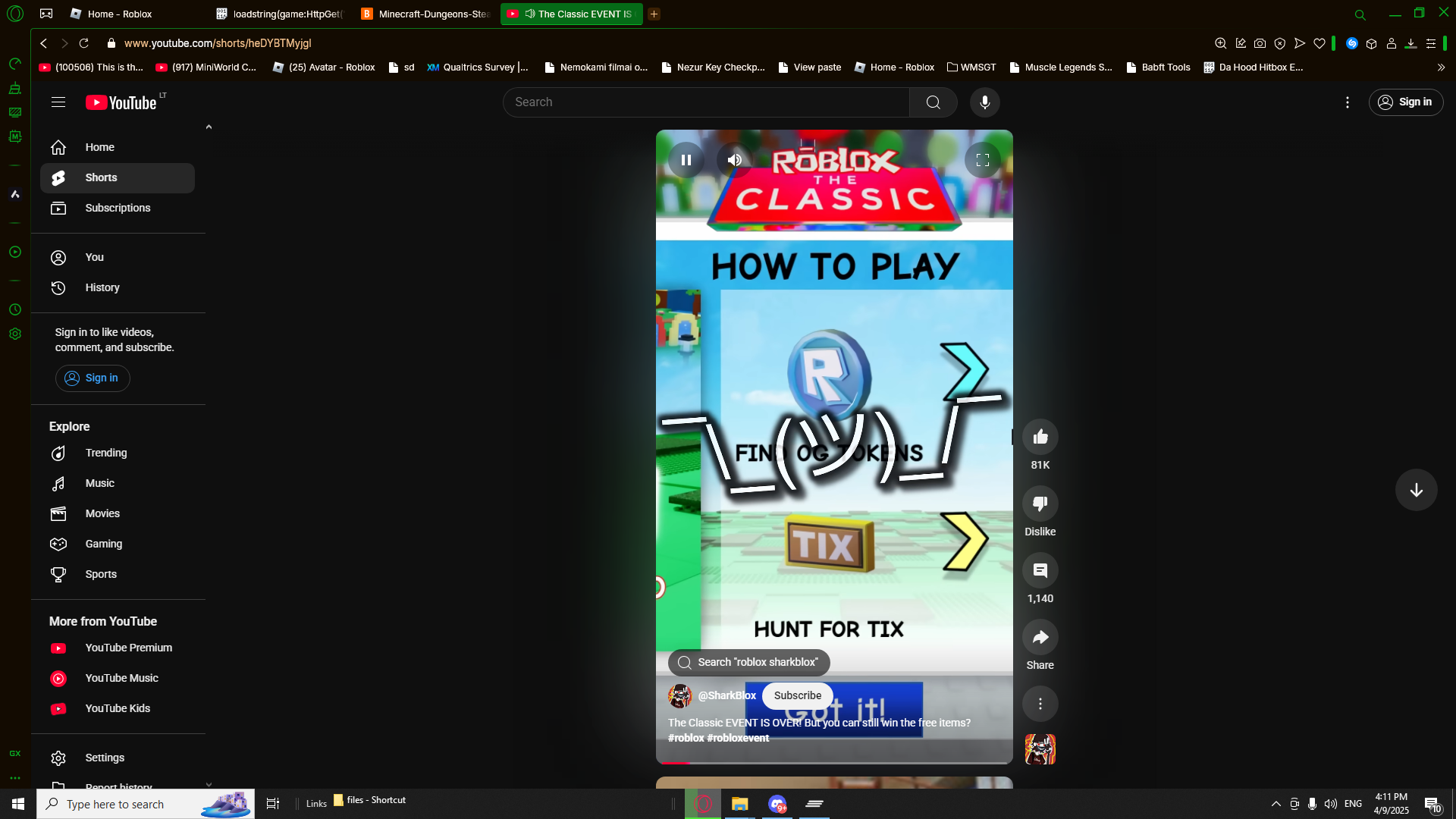Open the You section
Viewport: 1456px width, 819px height.
coord(118,257)
